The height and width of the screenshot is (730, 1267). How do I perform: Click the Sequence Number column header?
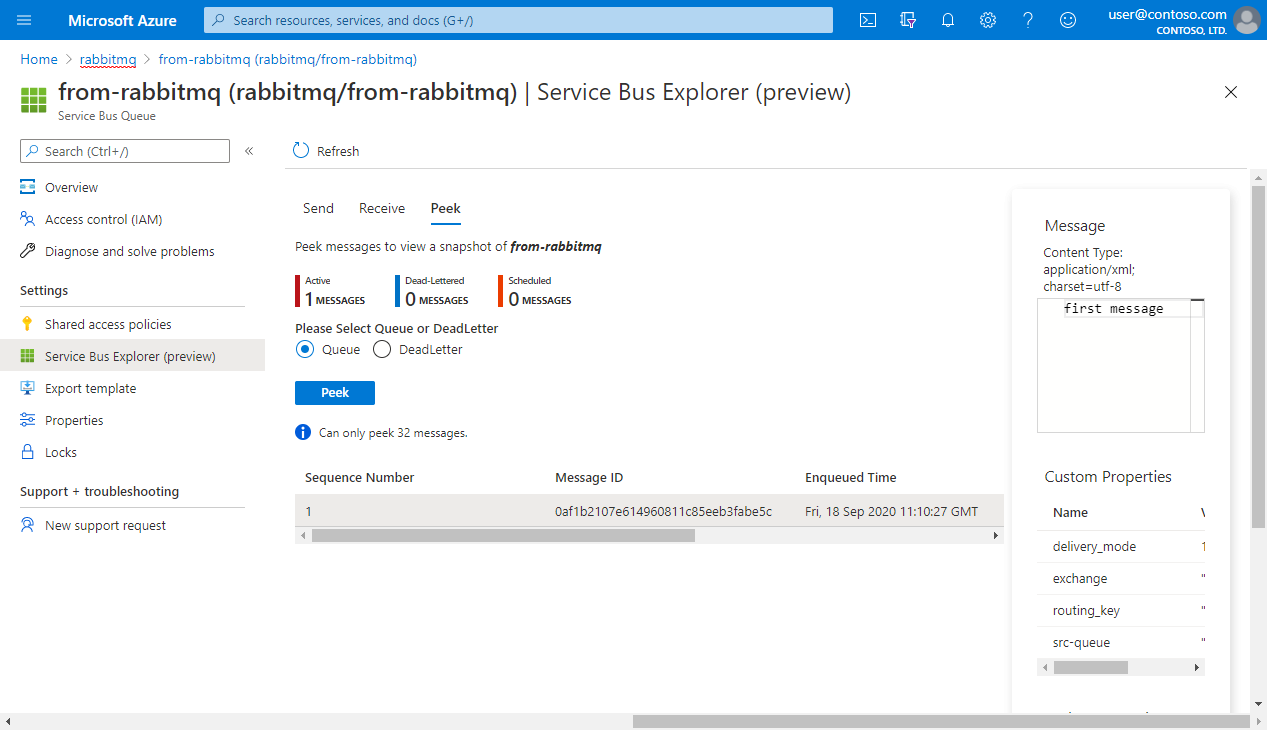pyautogui.click(x=360, y=477)
